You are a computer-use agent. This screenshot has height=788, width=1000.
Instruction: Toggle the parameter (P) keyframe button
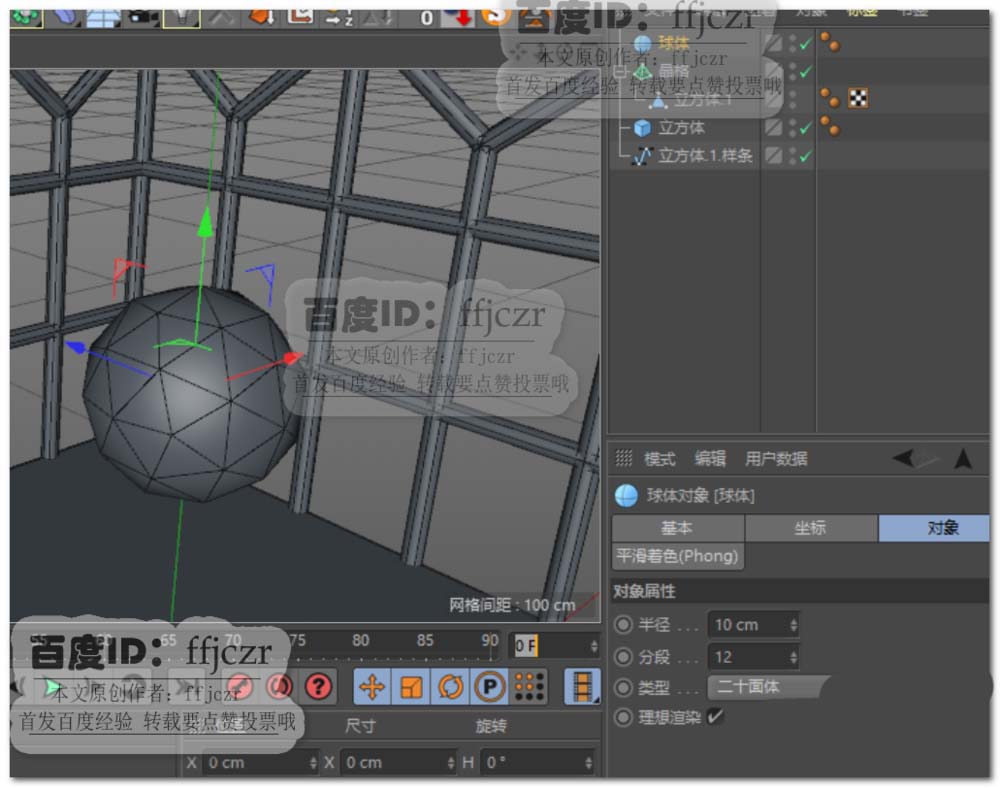tap(489, 687)
